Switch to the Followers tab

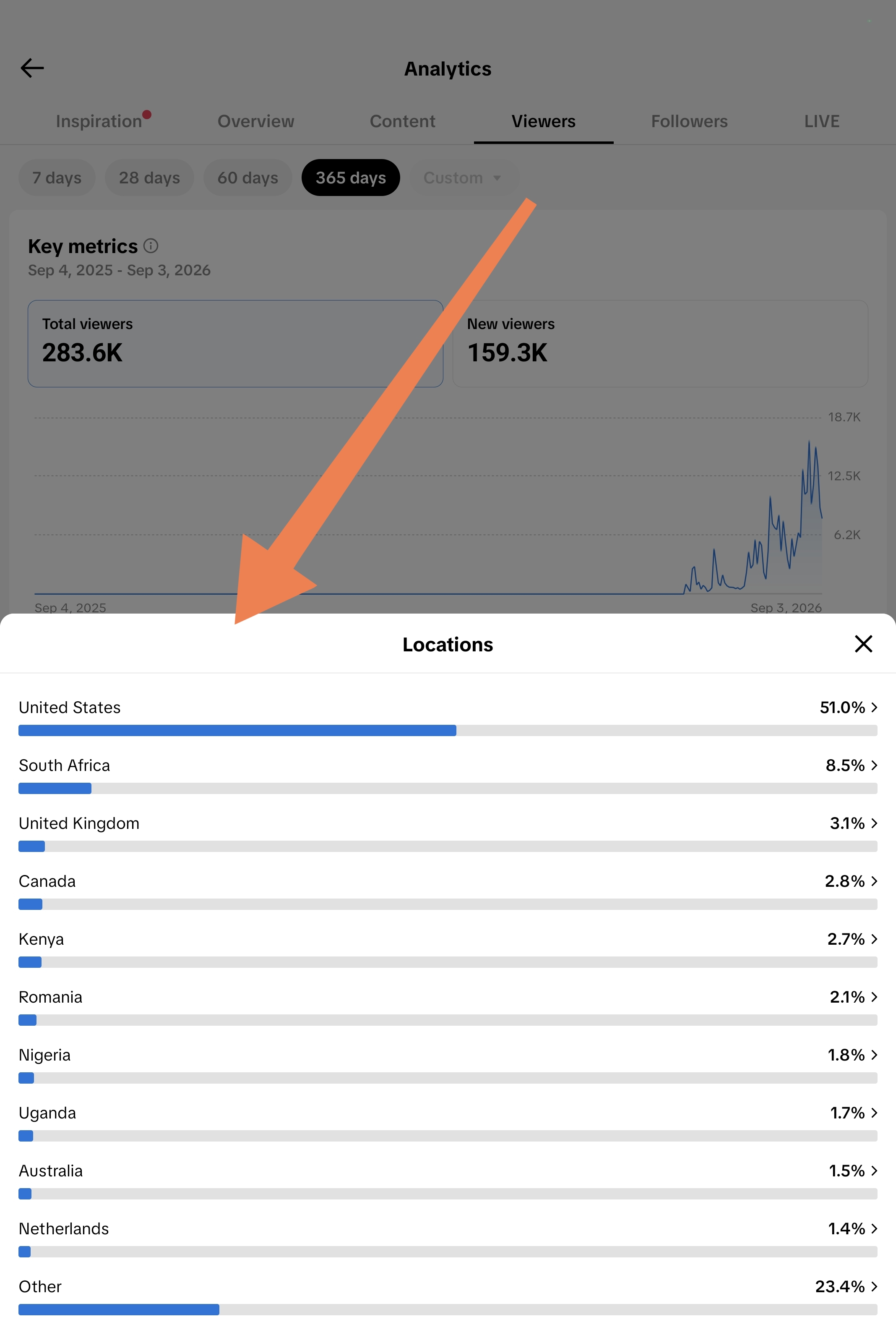689,121
